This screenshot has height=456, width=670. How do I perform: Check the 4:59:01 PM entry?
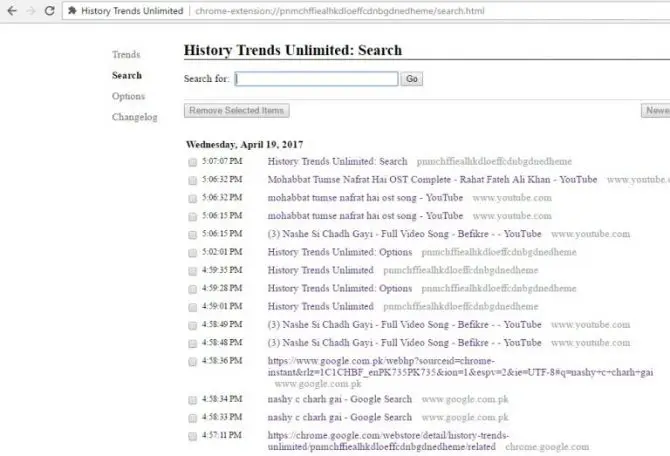pos(193,308)
